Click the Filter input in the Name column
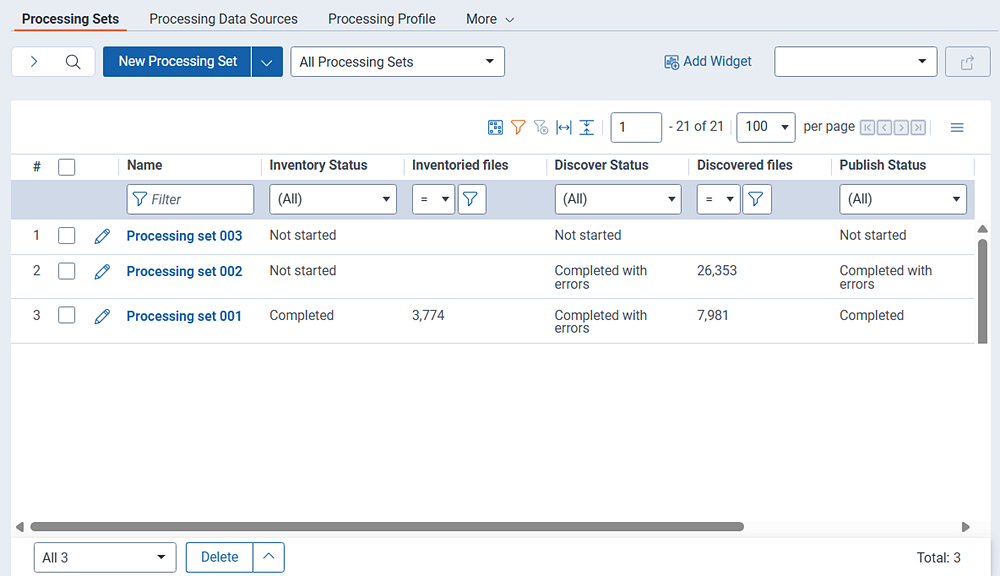1000x576 pixels. pyautogui.click(x=190, y=199)
